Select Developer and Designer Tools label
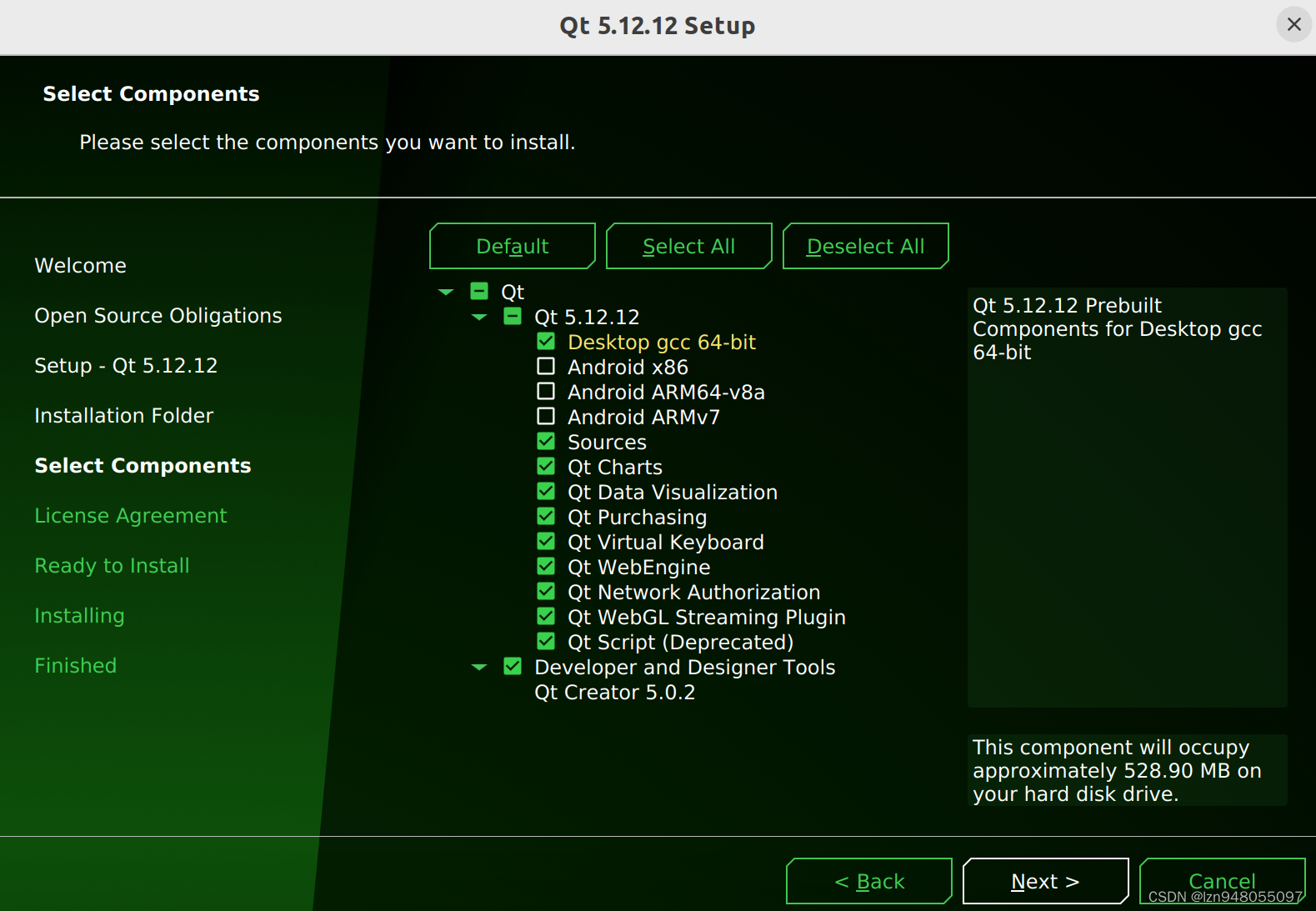 pos(685,668)
